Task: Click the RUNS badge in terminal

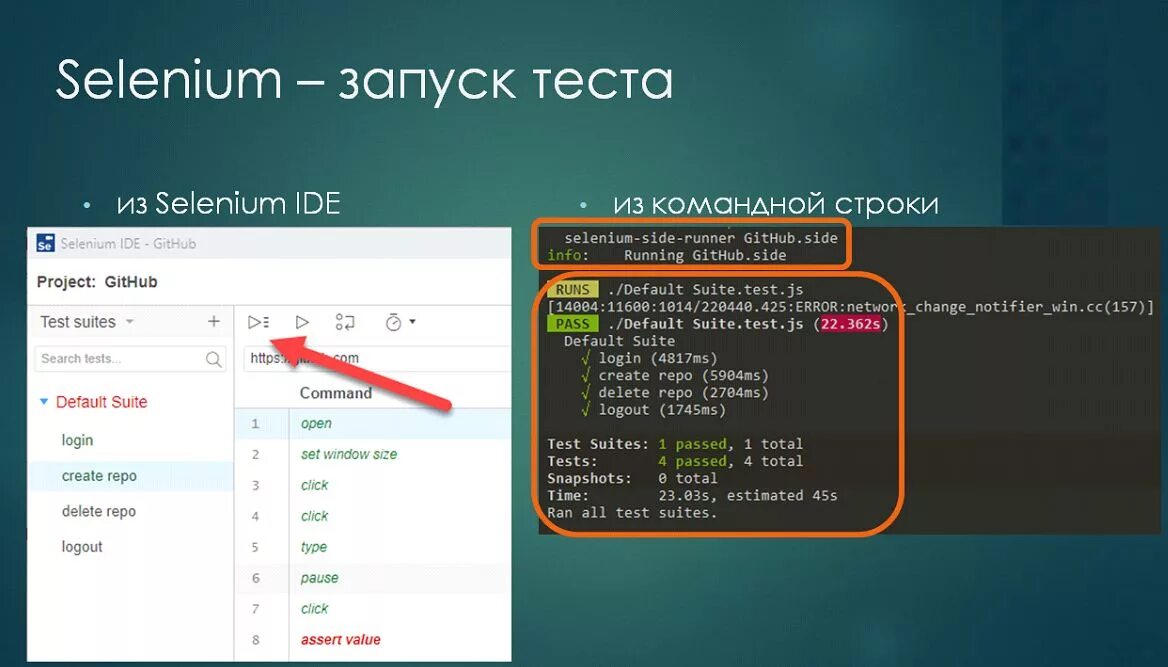Action: [x=572, y=289]
